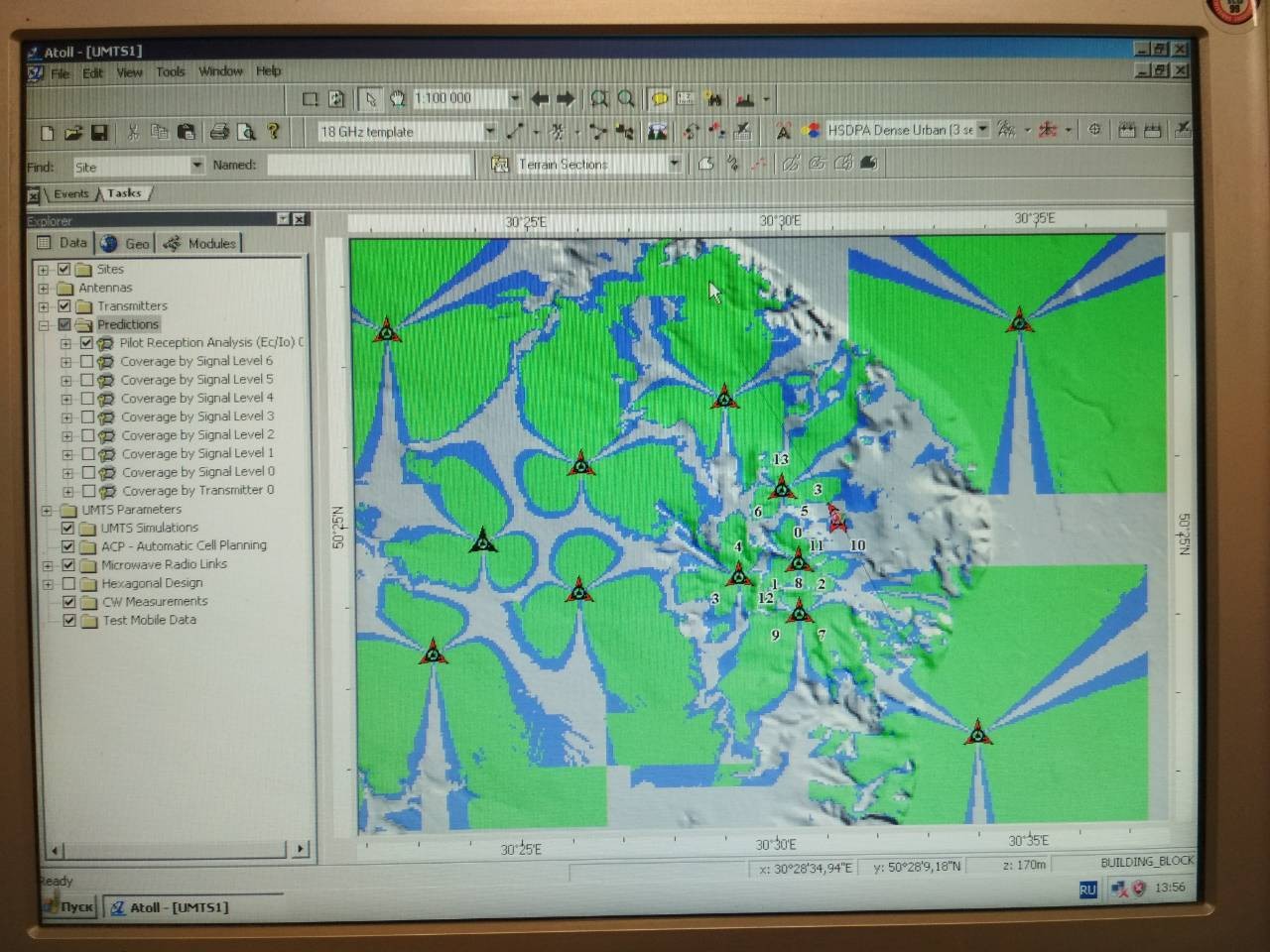Click the refresh map icon
The image size is (1270, 952).
point(336,98)
